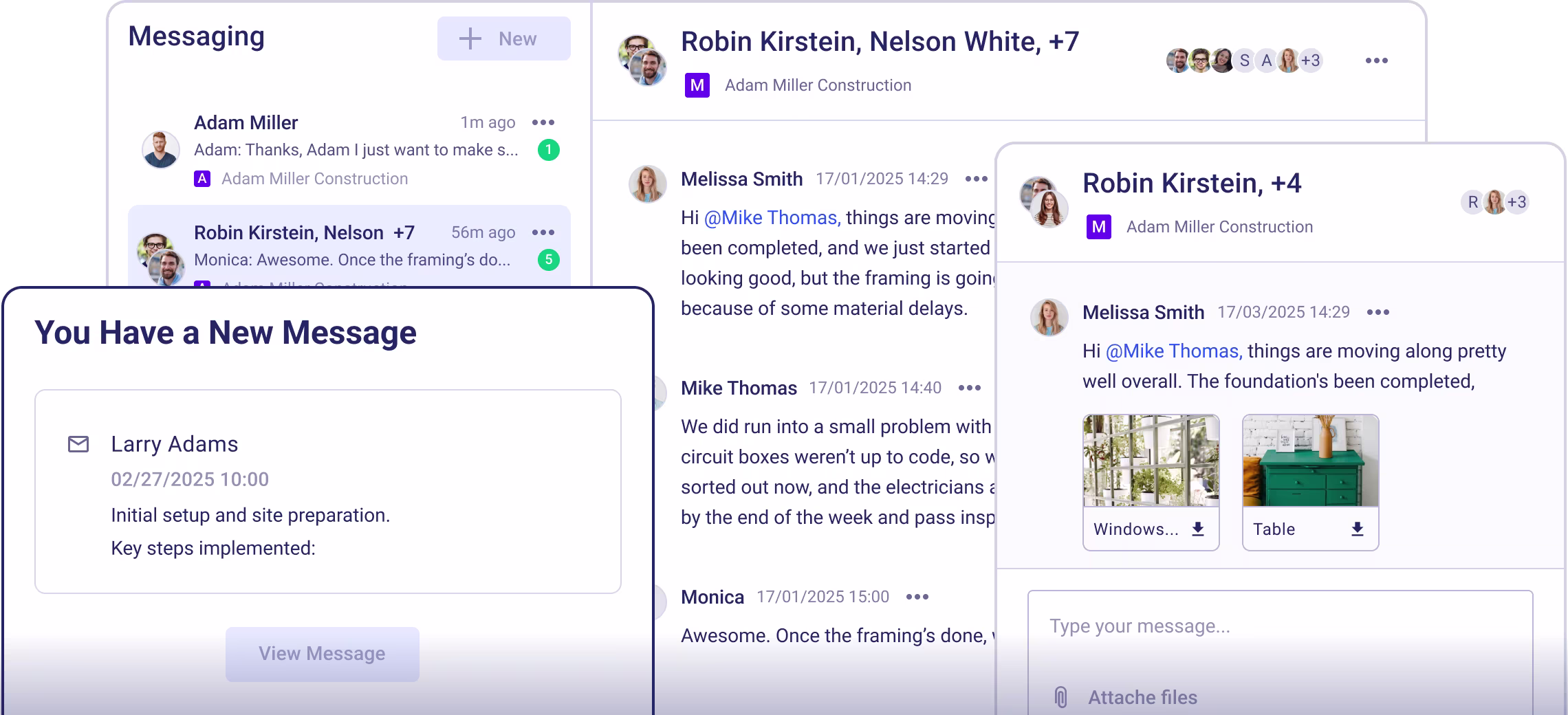Click the @Mike Thomas mention in main chat
The height and width of the screenshot is (715, 1568).
pos(772,217)
